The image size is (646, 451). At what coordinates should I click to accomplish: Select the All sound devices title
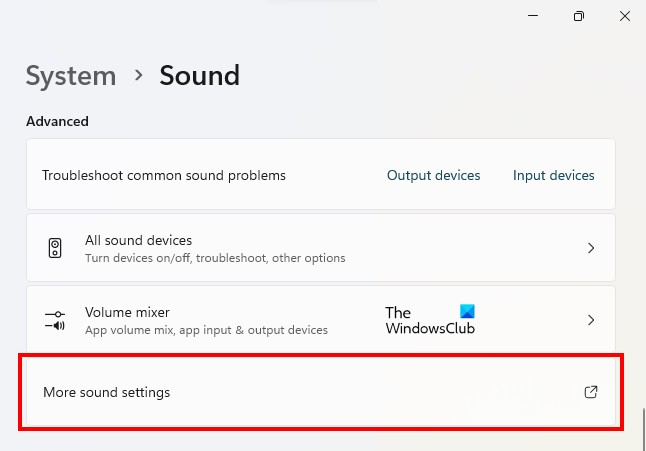pos(138,240)
